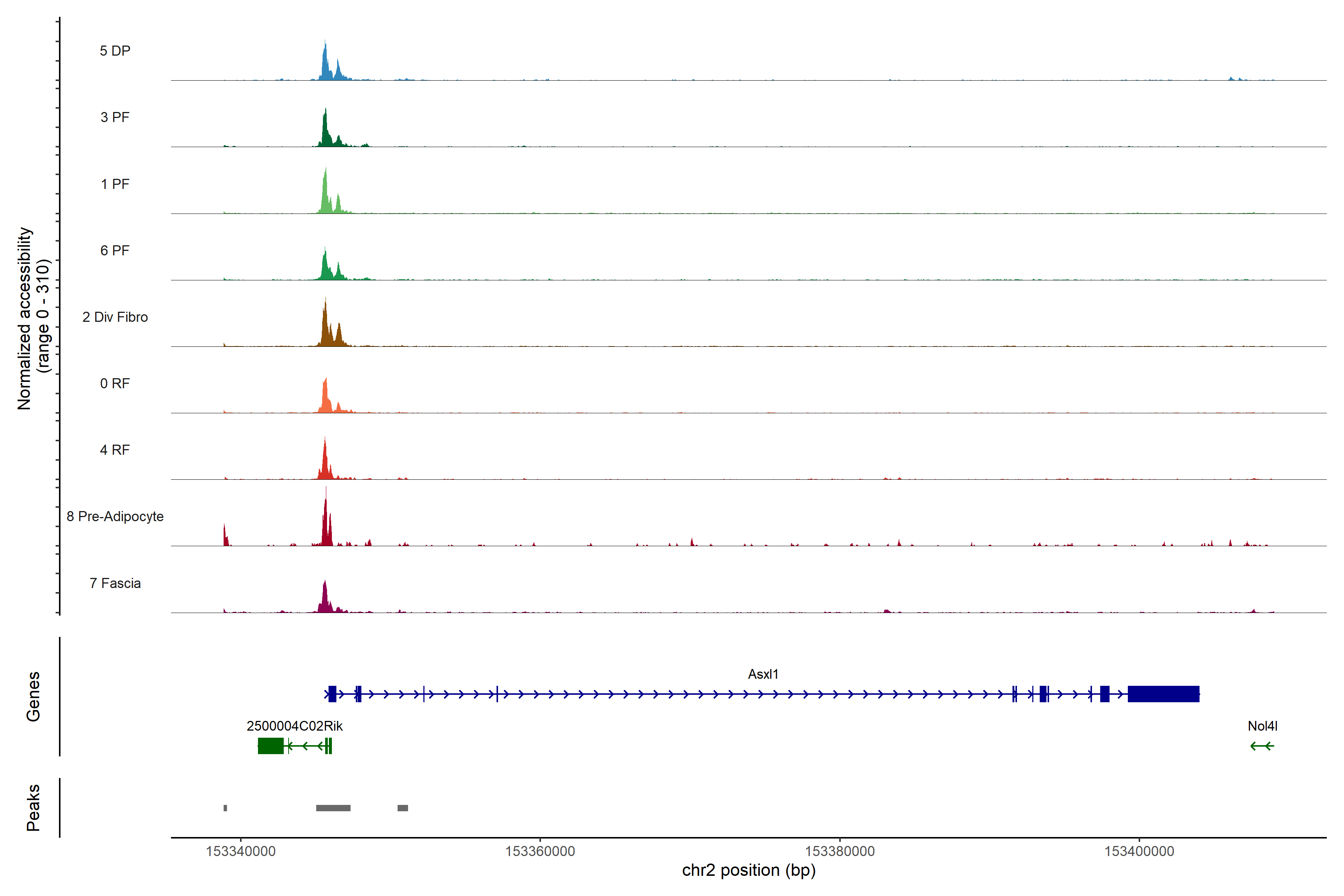
Task: Click the 2500004C02Rik gene label
Action: tap(294, 726)
